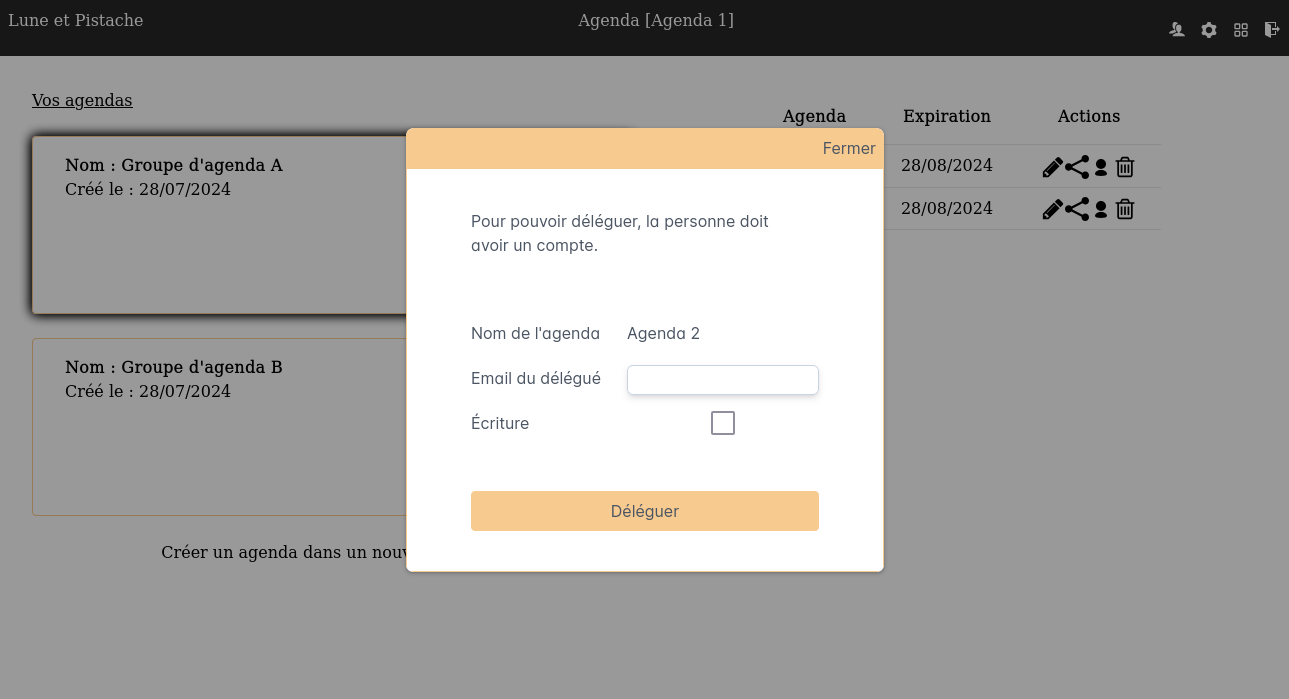This screenshot has width=1289, height=699.
Task: Click the delegate person icon in first row
Action: point(1101,167)
